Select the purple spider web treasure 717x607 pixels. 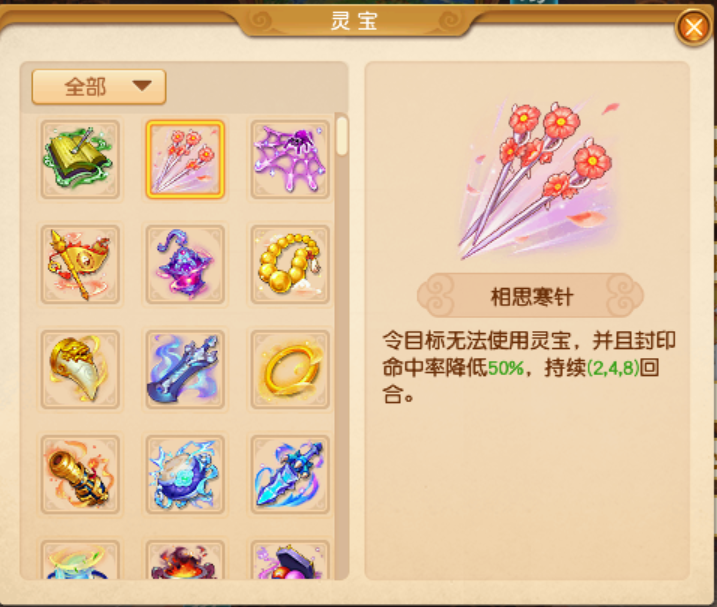290,159
